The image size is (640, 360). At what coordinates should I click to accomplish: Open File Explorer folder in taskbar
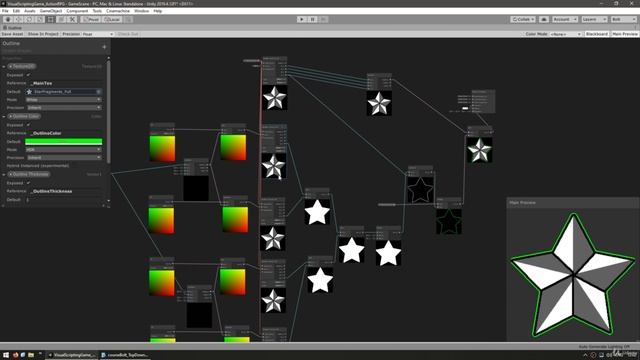point(31,355)
